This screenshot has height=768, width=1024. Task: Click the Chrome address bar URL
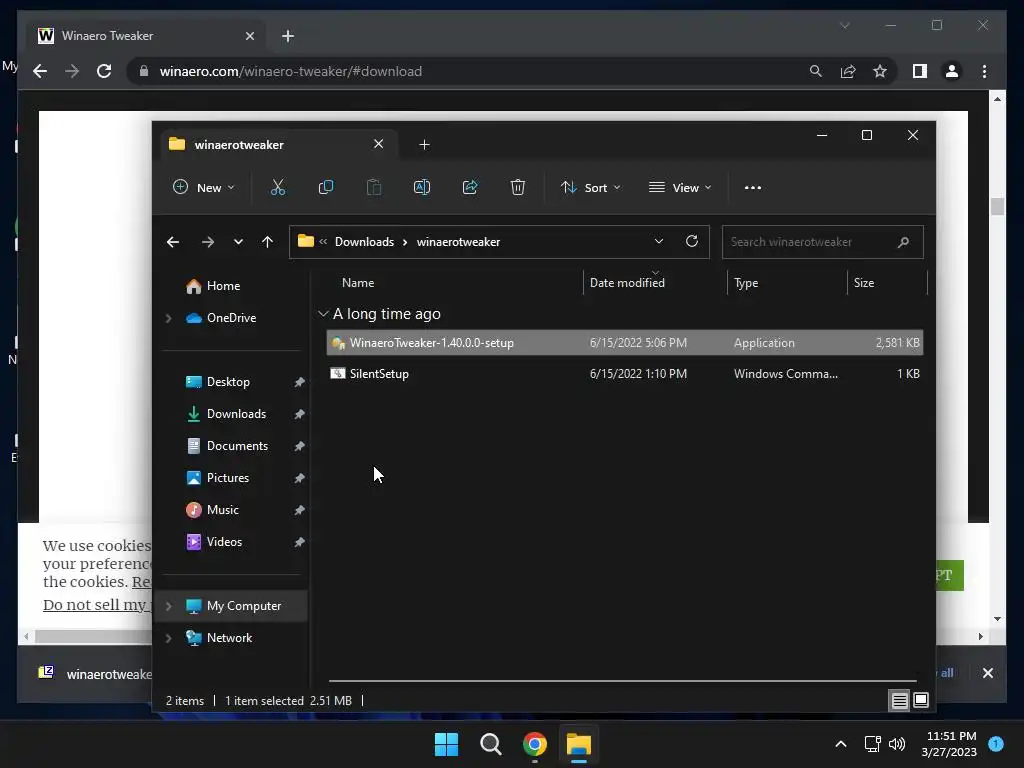point(291,71)
